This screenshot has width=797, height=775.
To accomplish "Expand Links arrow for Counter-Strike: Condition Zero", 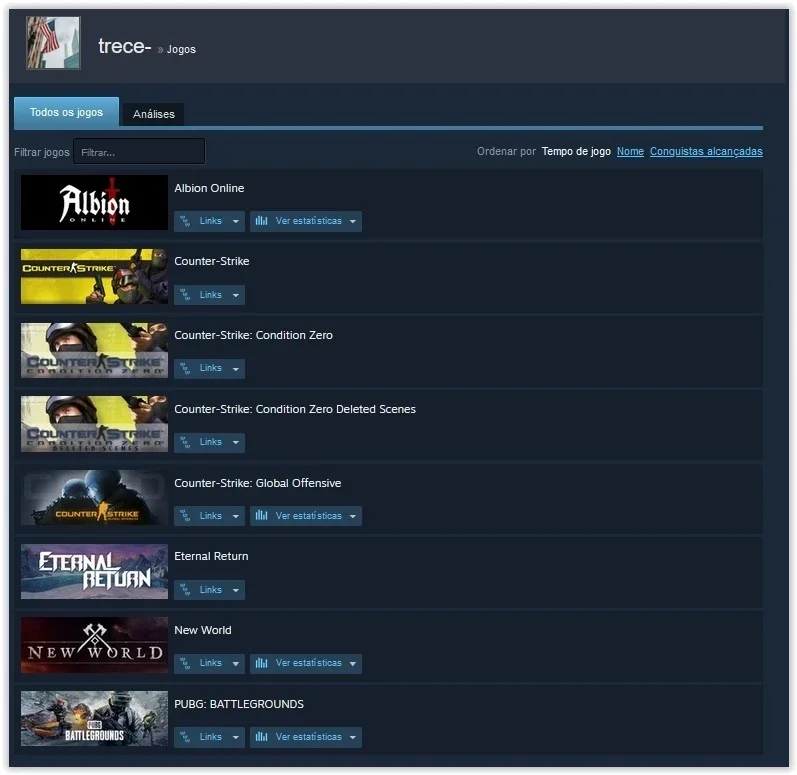I will click(236, 369).
